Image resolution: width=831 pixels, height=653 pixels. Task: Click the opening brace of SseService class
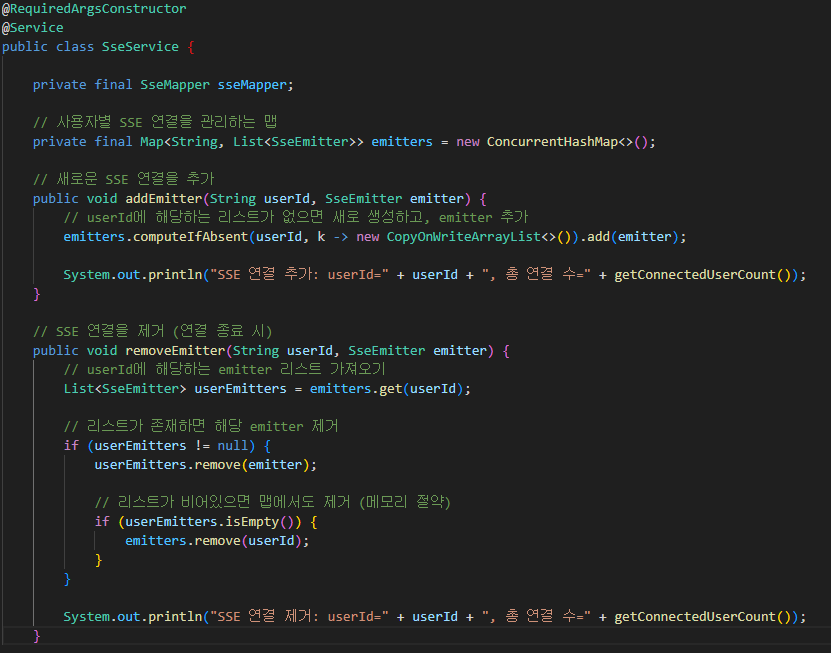pos(191,47)
